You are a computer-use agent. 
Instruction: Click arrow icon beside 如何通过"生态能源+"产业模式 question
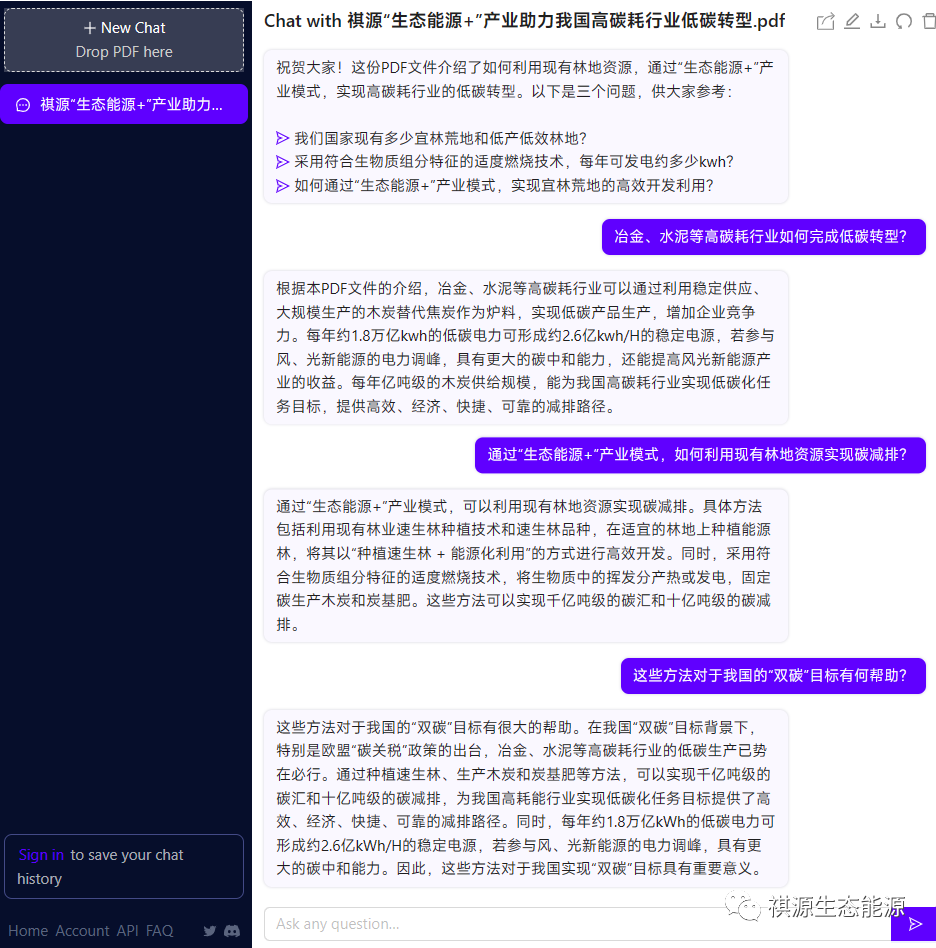282,186
